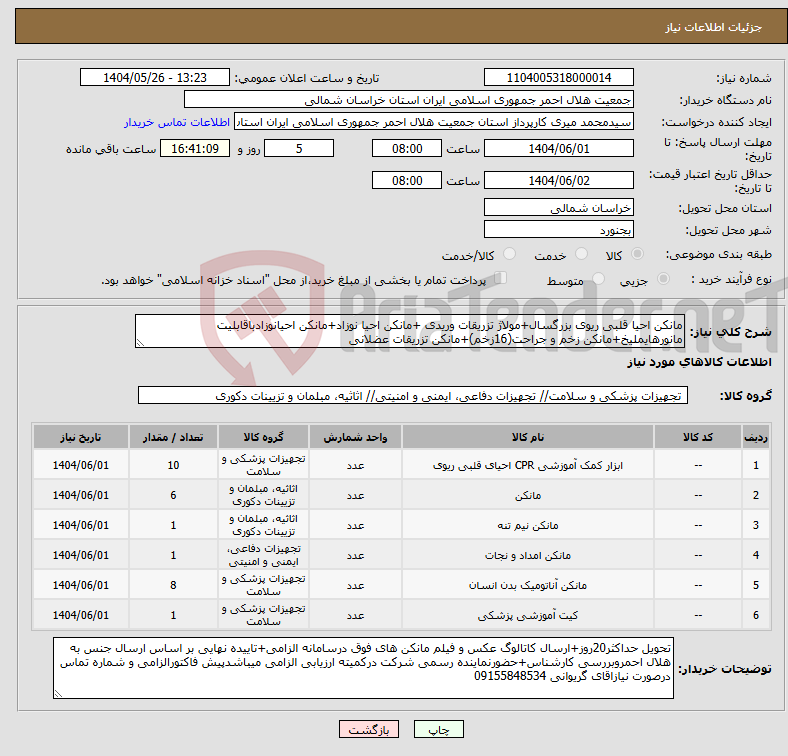Click the remaining days field showing 5

(x=299, y=148)
